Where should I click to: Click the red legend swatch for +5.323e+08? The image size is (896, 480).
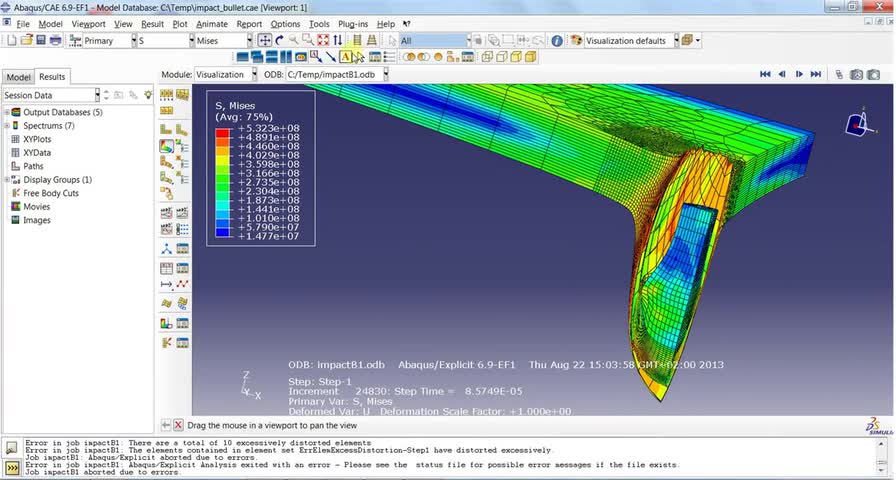(223, 133)
